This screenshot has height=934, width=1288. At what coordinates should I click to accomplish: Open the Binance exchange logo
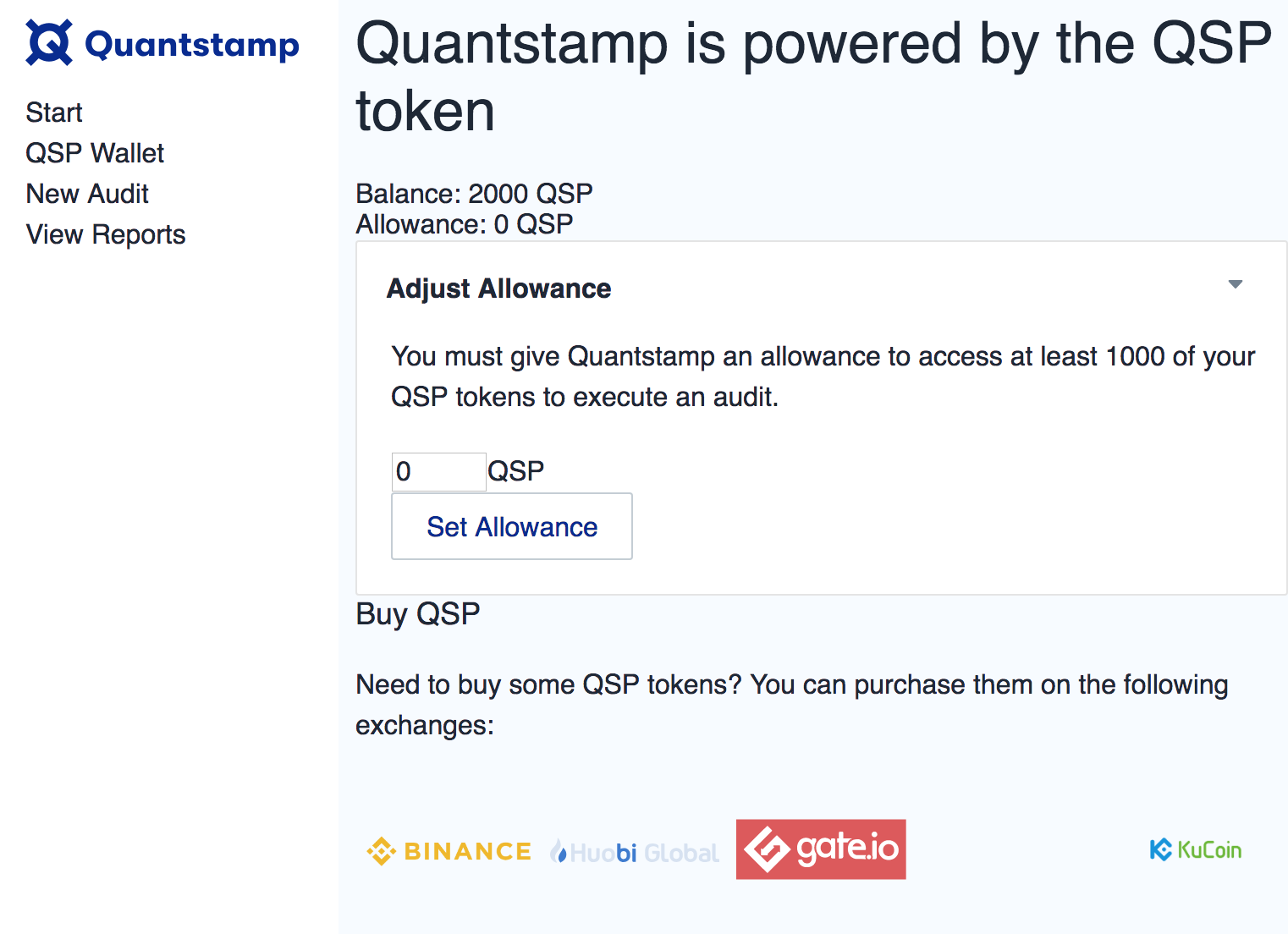point(449,850)
